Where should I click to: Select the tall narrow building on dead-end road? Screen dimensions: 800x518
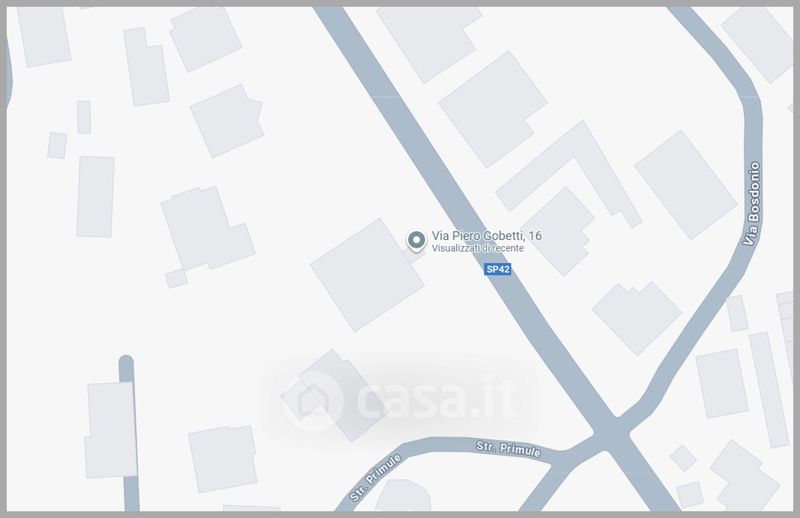111,430
